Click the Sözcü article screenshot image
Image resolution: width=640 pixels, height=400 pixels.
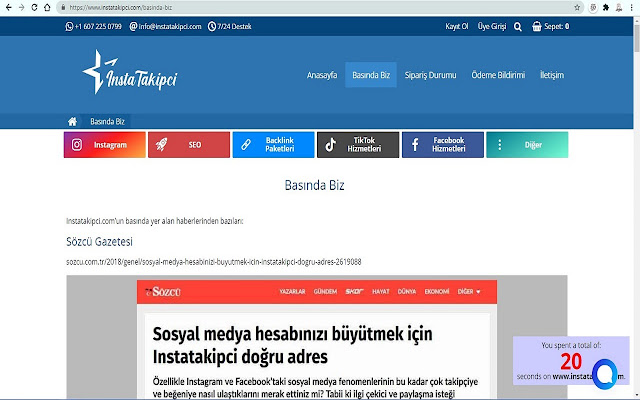click(x=317, y=337)
